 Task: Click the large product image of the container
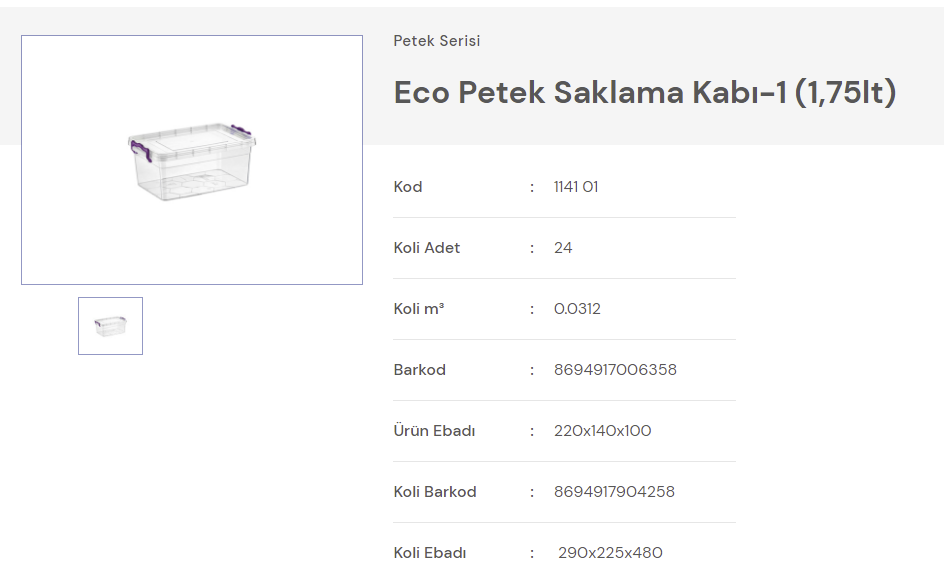[191, 160]
